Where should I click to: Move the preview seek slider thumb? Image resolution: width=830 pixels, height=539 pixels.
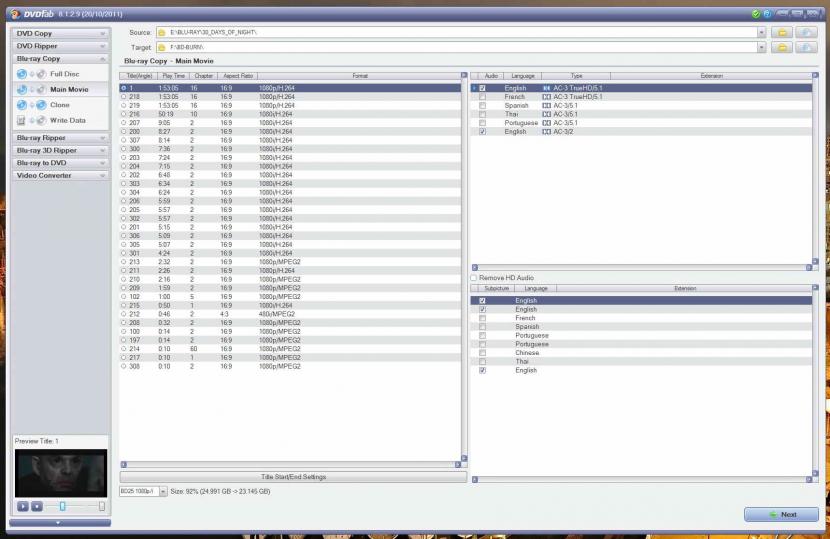click(62, 507)
